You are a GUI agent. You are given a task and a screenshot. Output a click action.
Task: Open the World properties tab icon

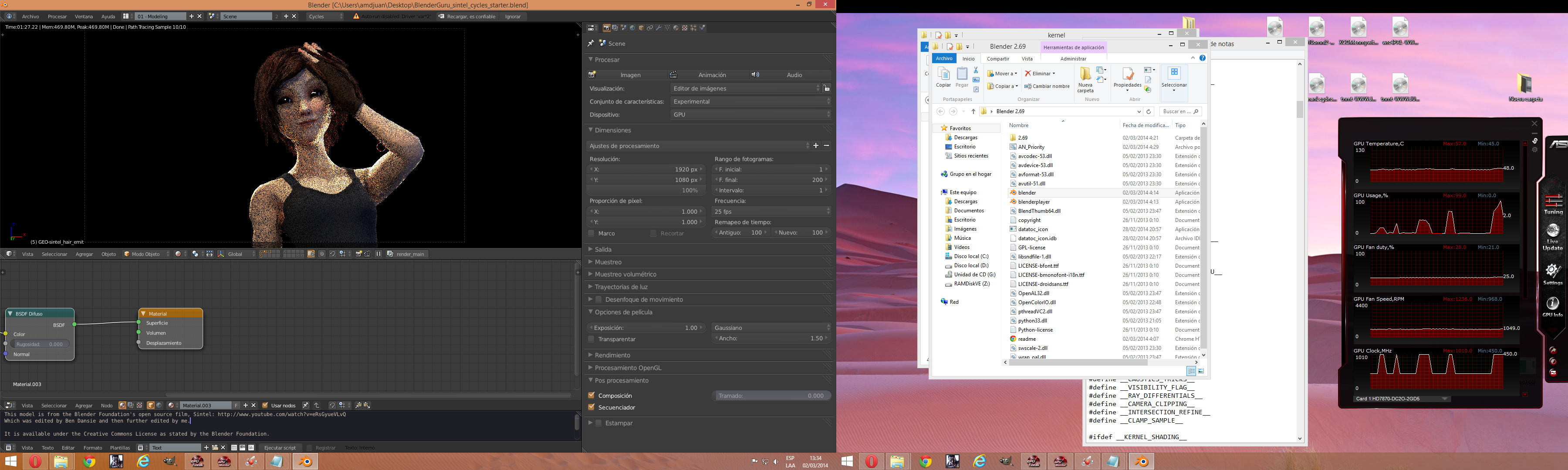(x=632, y=28)
